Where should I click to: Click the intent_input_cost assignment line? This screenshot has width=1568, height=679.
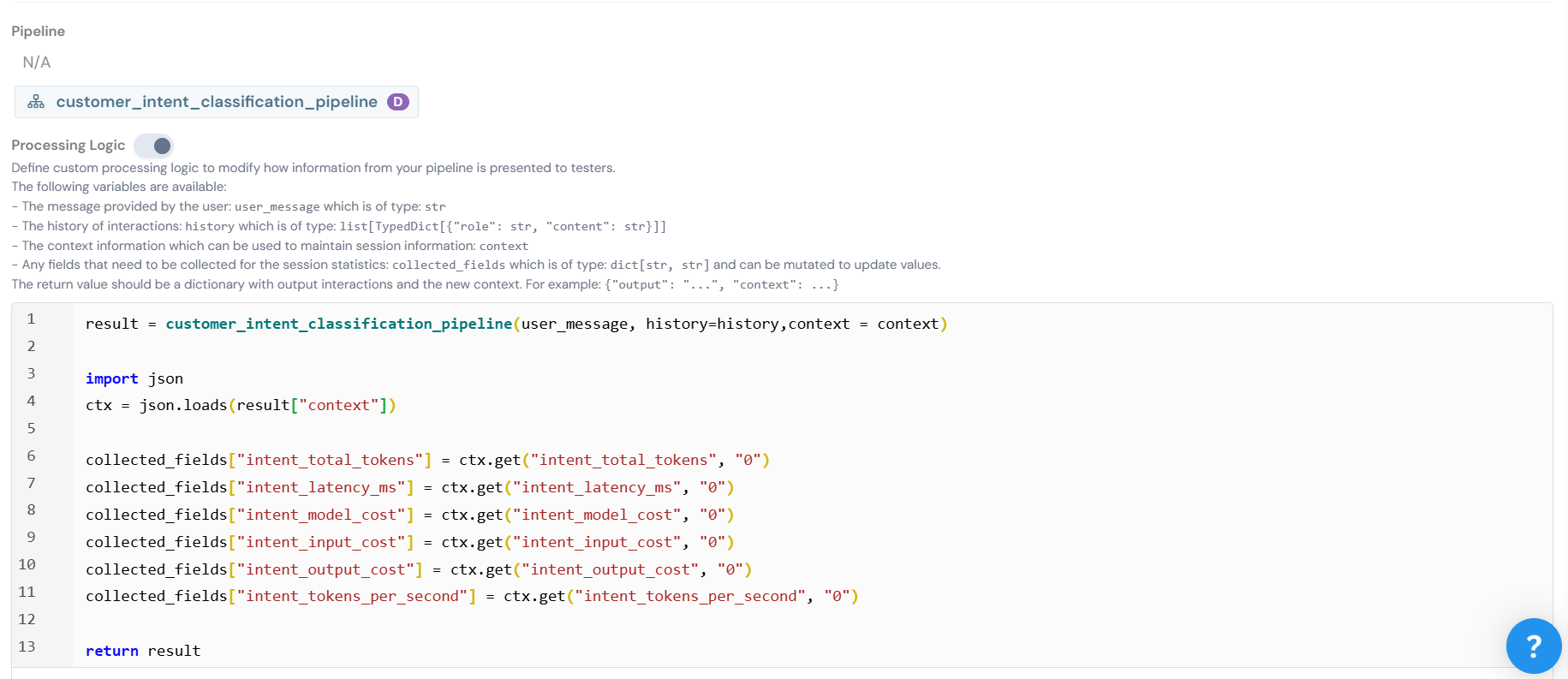coord(409,542)
